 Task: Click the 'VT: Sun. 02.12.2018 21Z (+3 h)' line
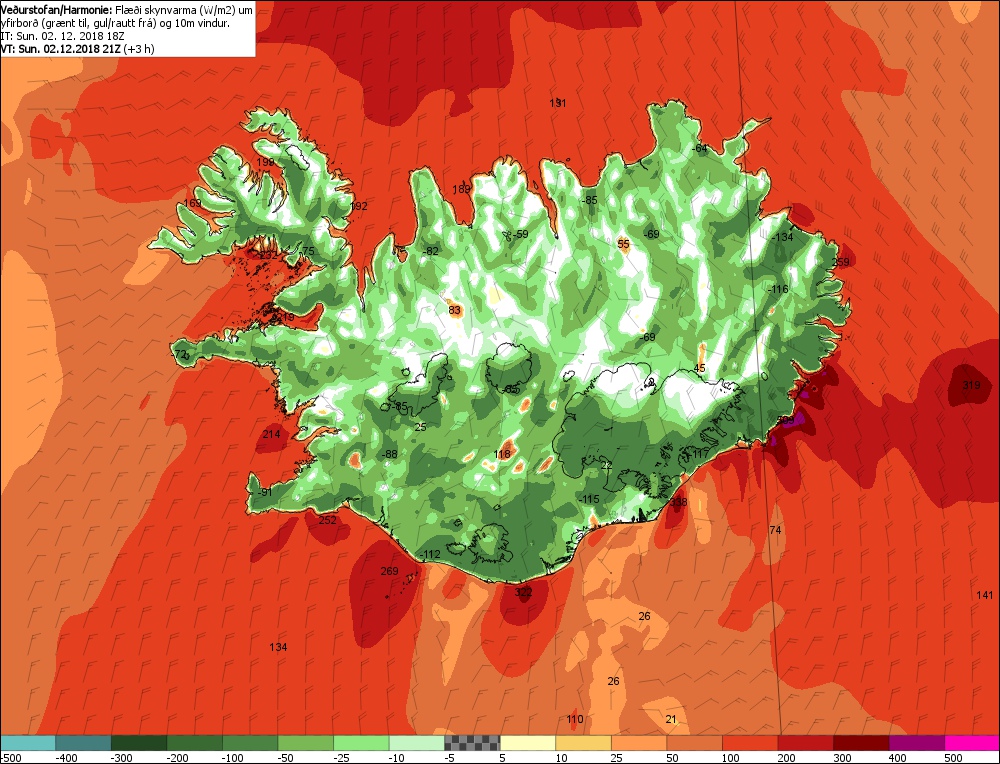point(77,48)
